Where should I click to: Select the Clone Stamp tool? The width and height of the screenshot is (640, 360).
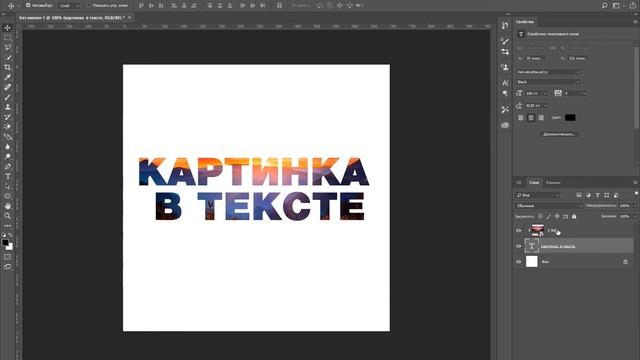pos(7,107)
